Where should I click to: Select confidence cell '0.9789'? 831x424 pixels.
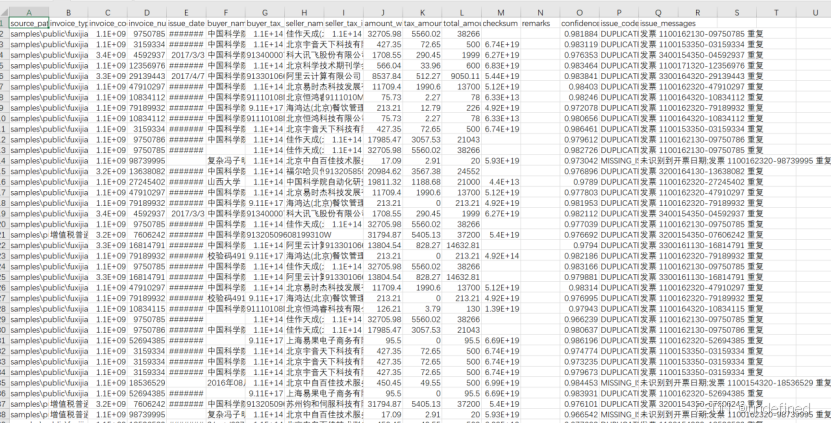[x=579, y=182]
